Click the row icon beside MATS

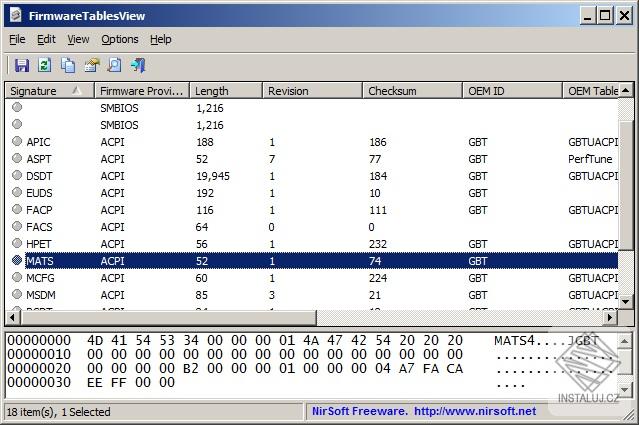tap(17, 260)
